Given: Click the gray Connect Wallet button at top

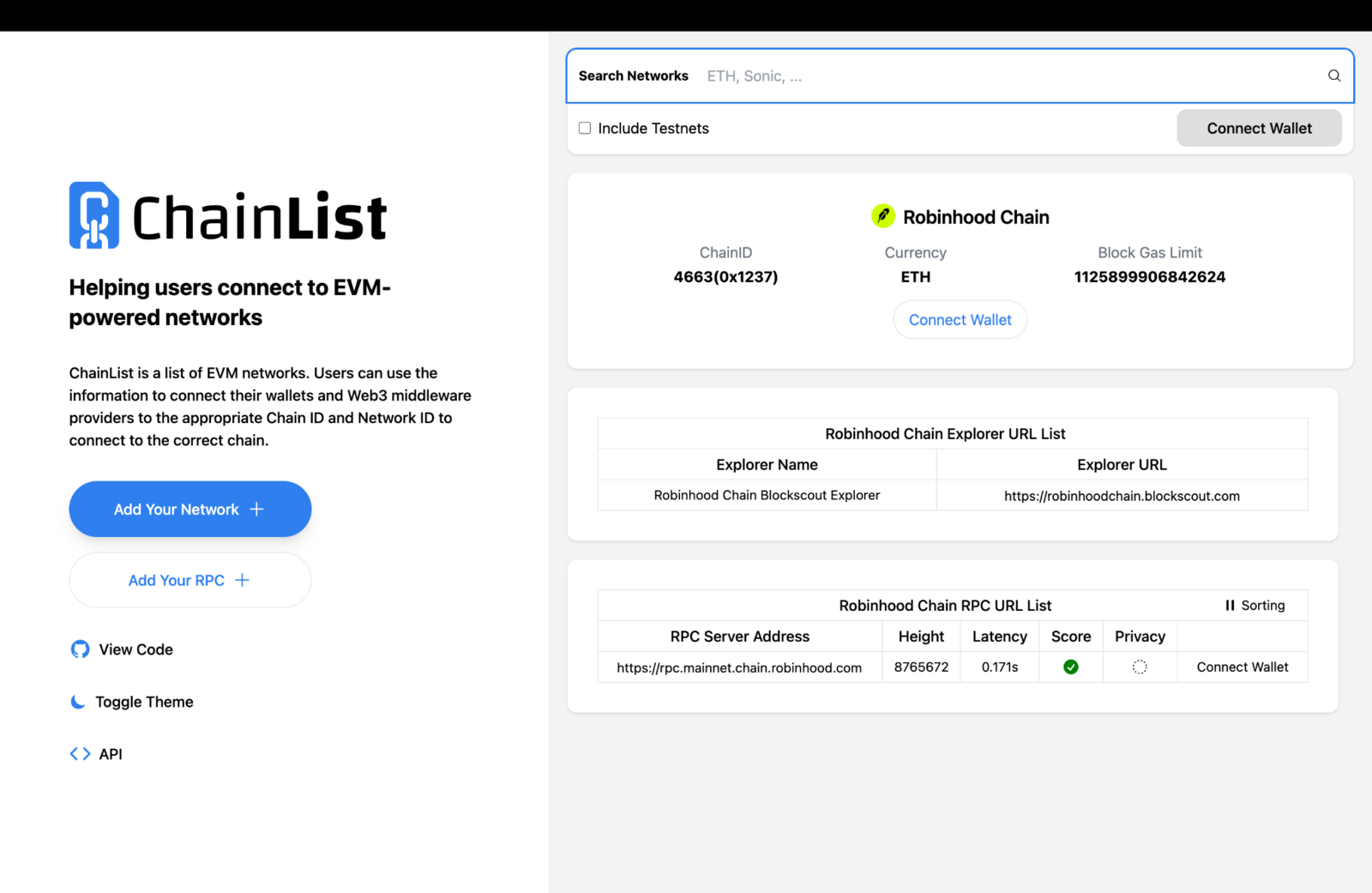Looking at the screenshot, I should point(1259,128).
